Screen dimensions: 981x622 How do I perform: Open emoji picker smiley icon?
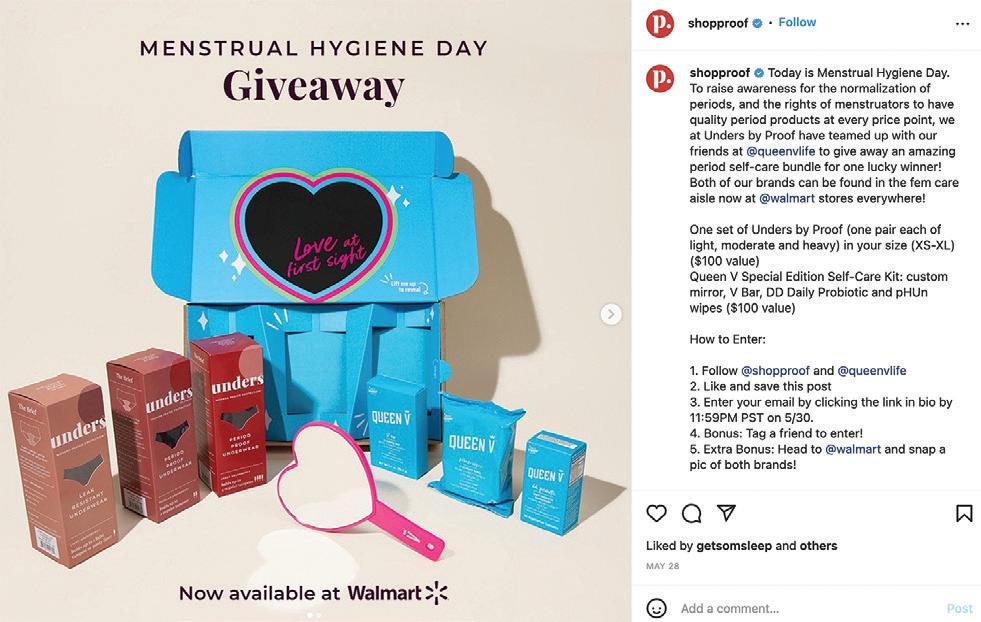[656, 608]
